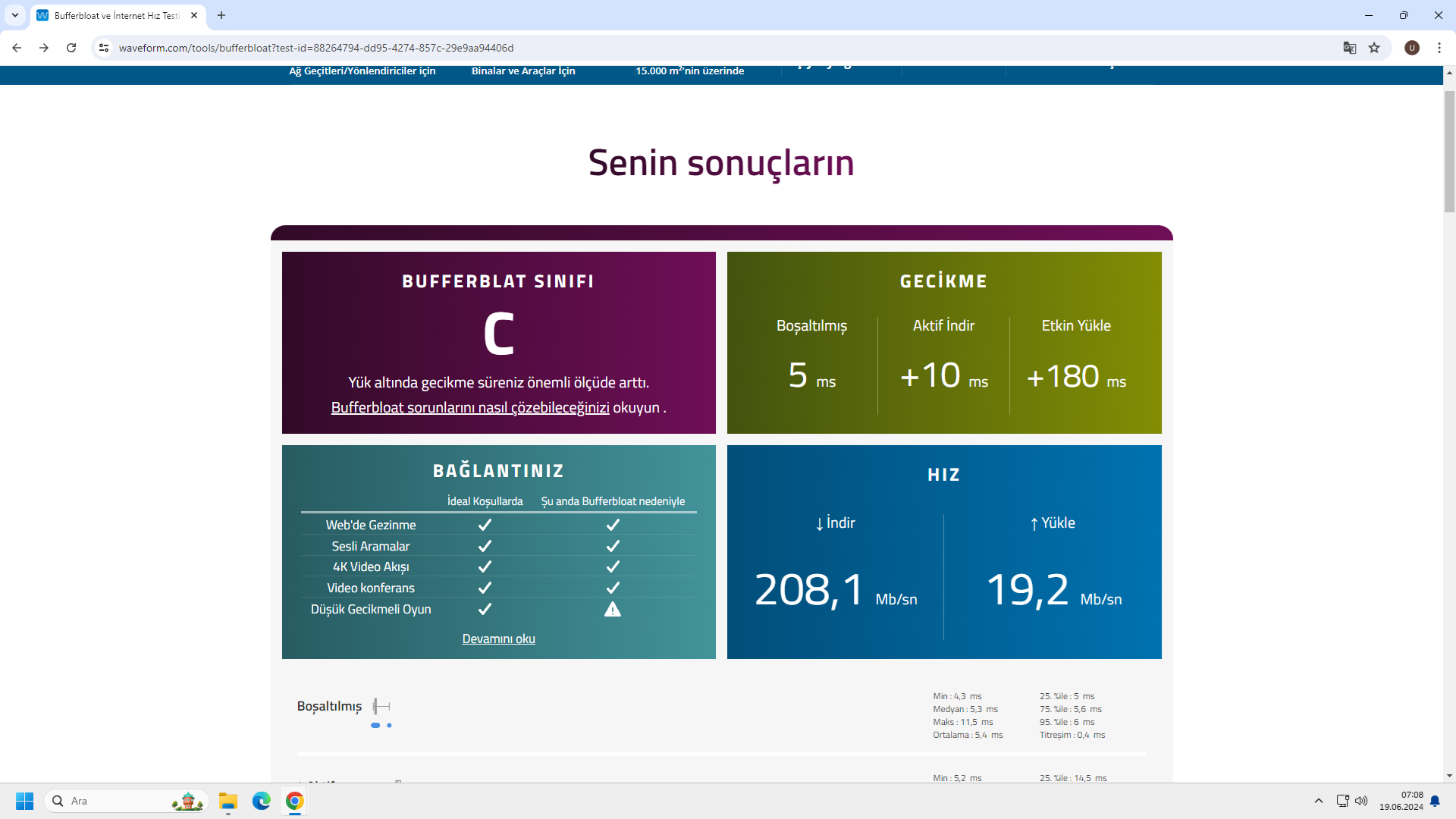Reload the page
Image resolution: width=1456 pixels, height=819 pixels.
pos(71,48)
